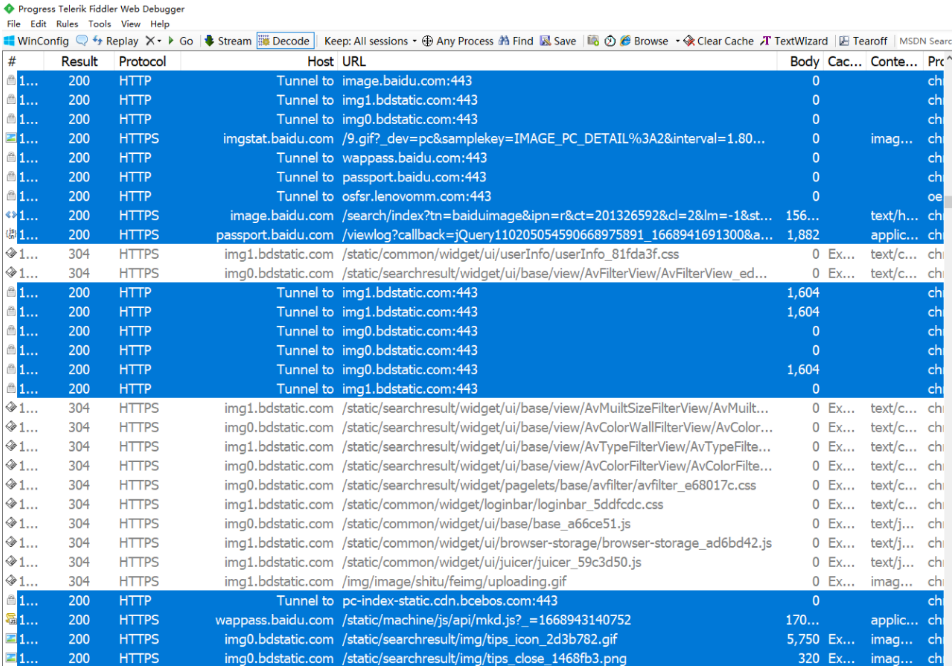Open the TextWizard tool
952x670 pixels.
[794, 41]
